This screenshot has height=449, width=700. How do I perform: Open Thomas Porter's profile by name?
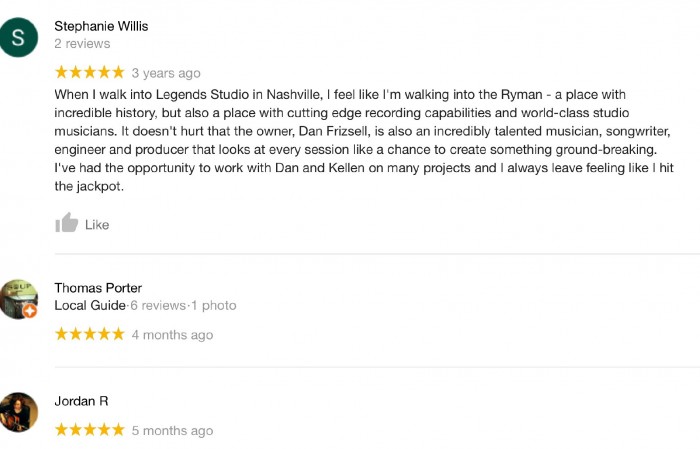click(x=98, y=288)
